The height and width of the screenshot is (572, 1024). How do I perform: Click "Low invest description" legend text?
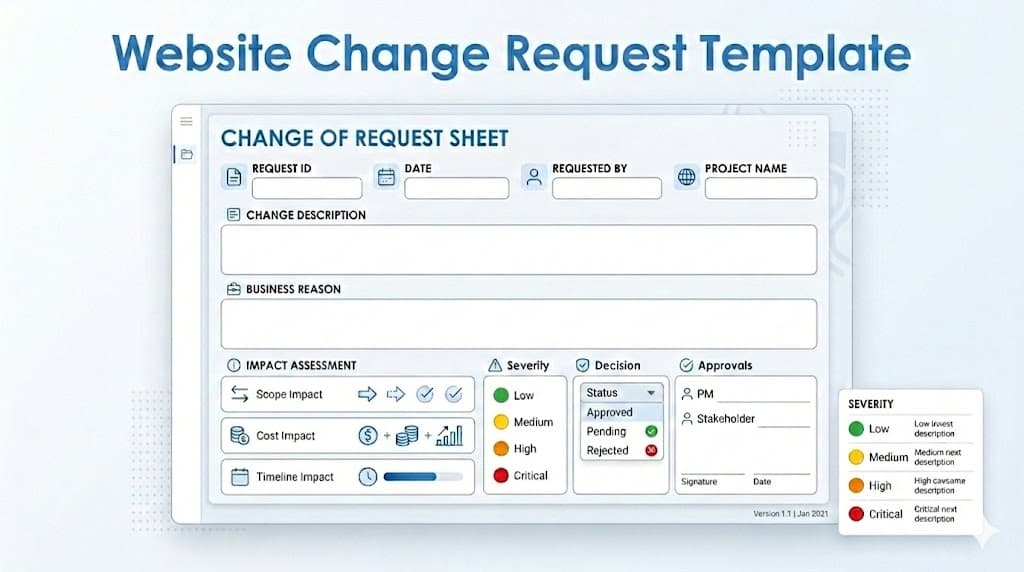(934, 428)
